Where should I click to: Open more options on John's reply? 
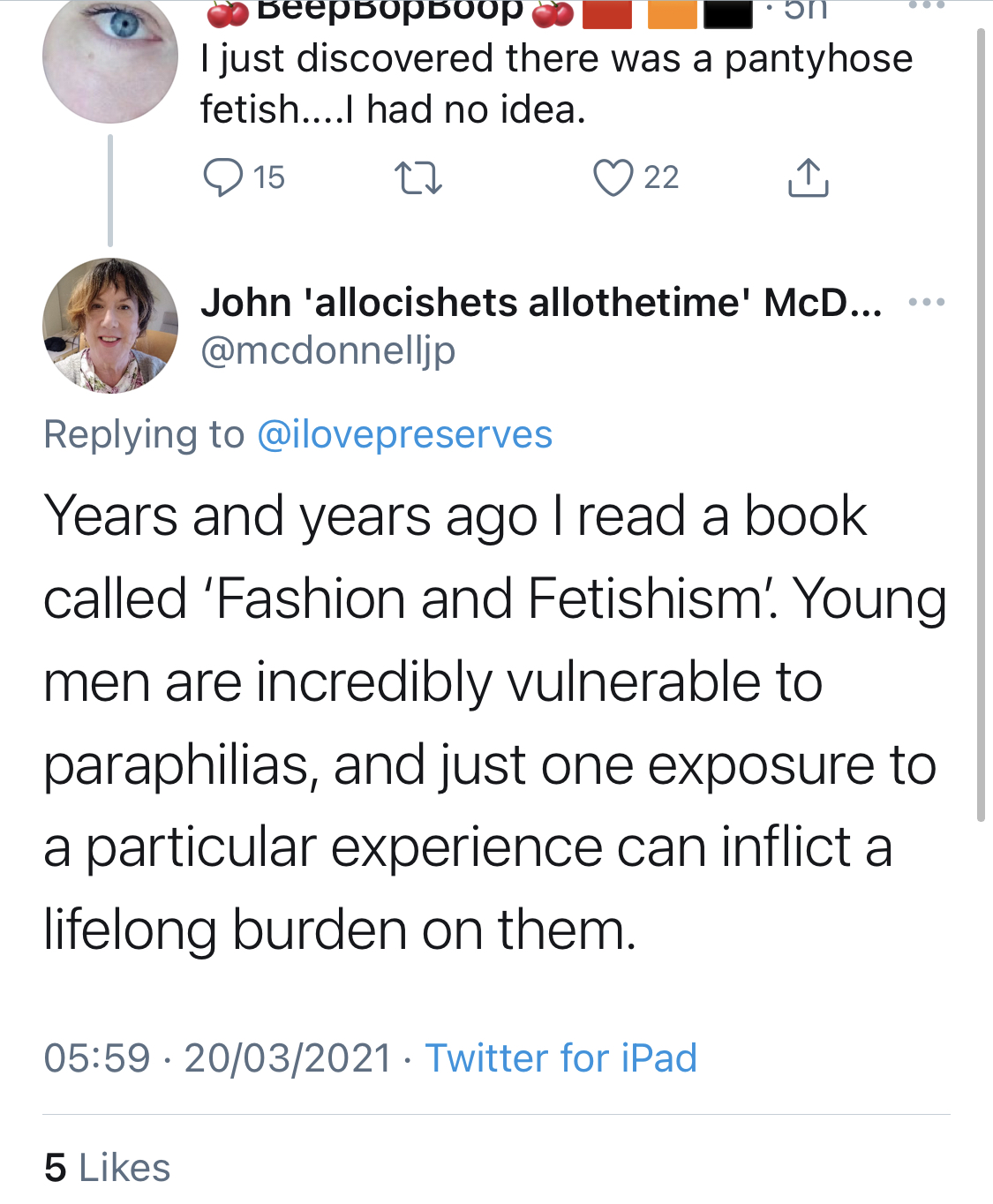(926, 303)
